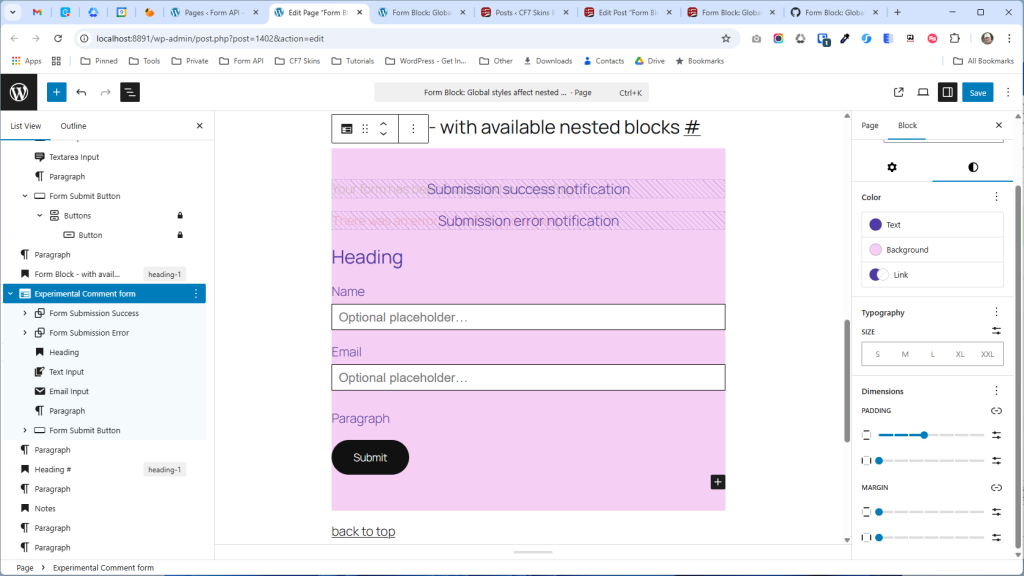The image size is (1024, 576).
Task: Open the block inserter plus button
Action: pos(57,92)
